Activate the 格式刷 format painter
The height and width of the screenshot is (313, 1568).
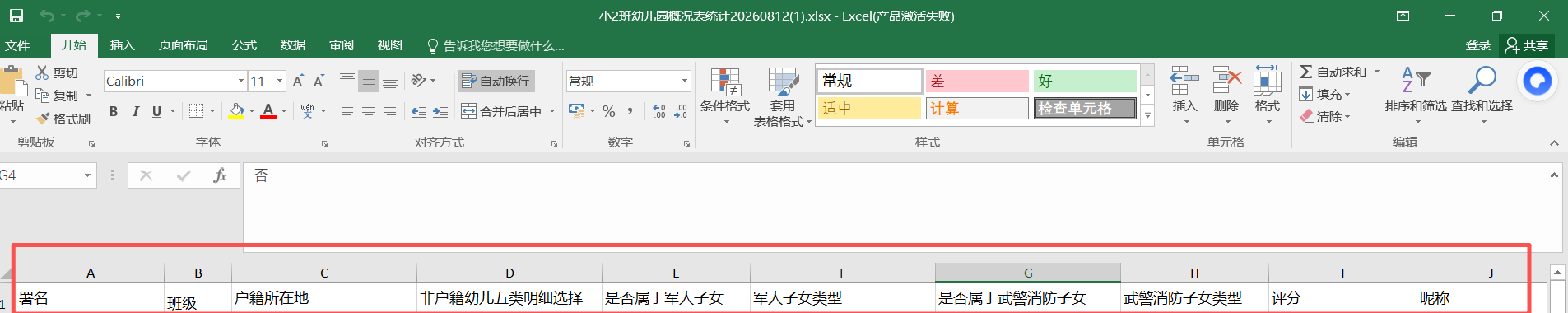coord(63,119)
